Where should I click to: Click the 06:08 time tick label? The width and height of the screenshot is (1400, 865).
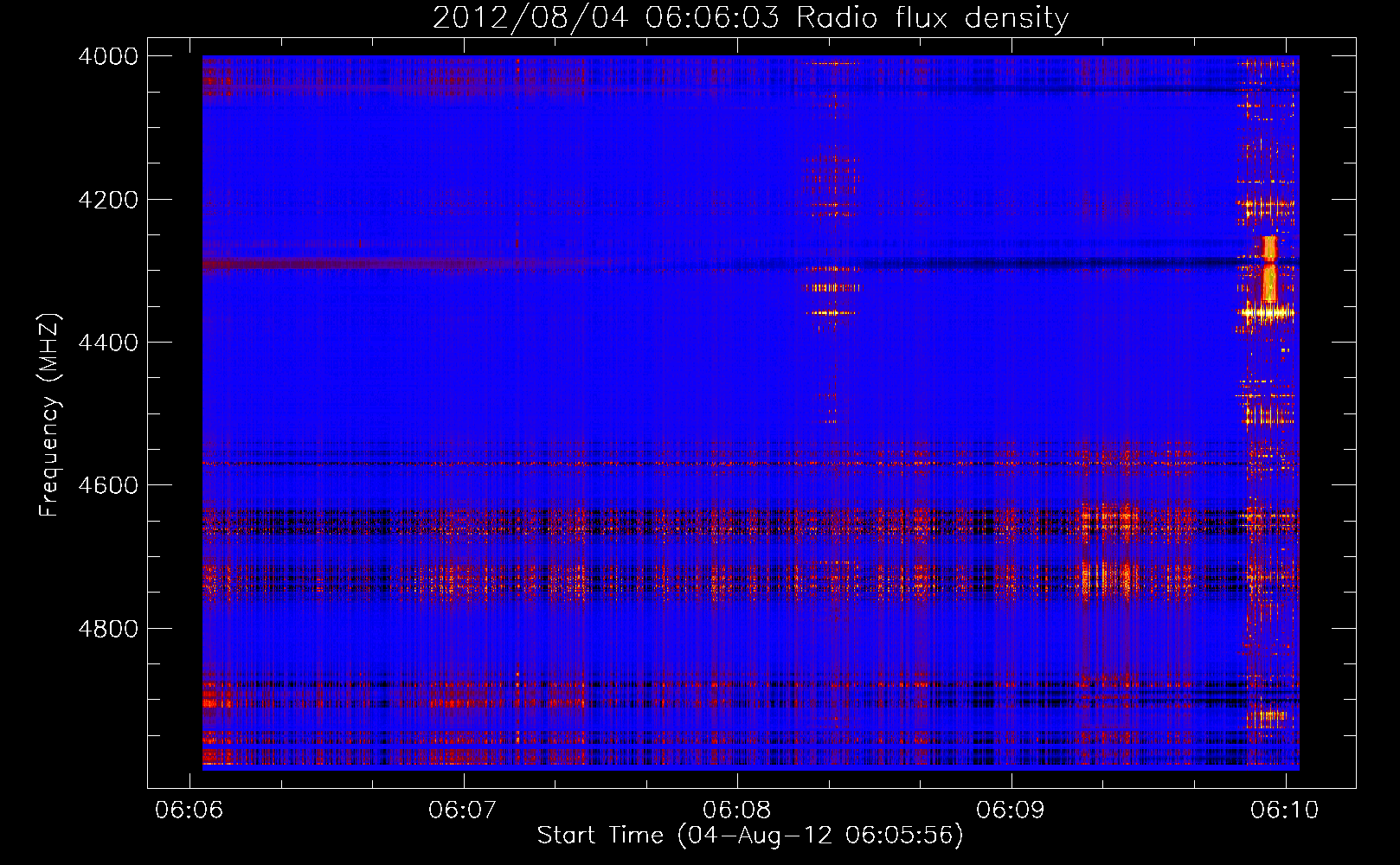pos(737,810)
